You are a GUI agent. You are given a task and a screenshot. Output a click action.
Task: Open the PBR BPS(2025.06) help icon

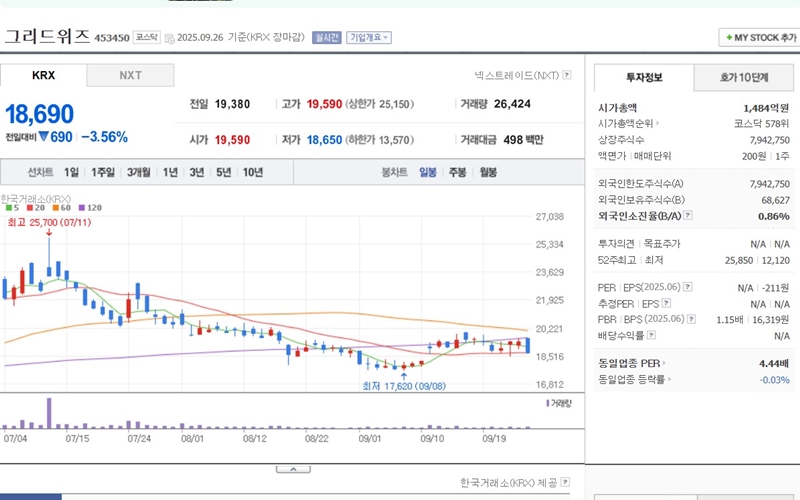point(691,319)
